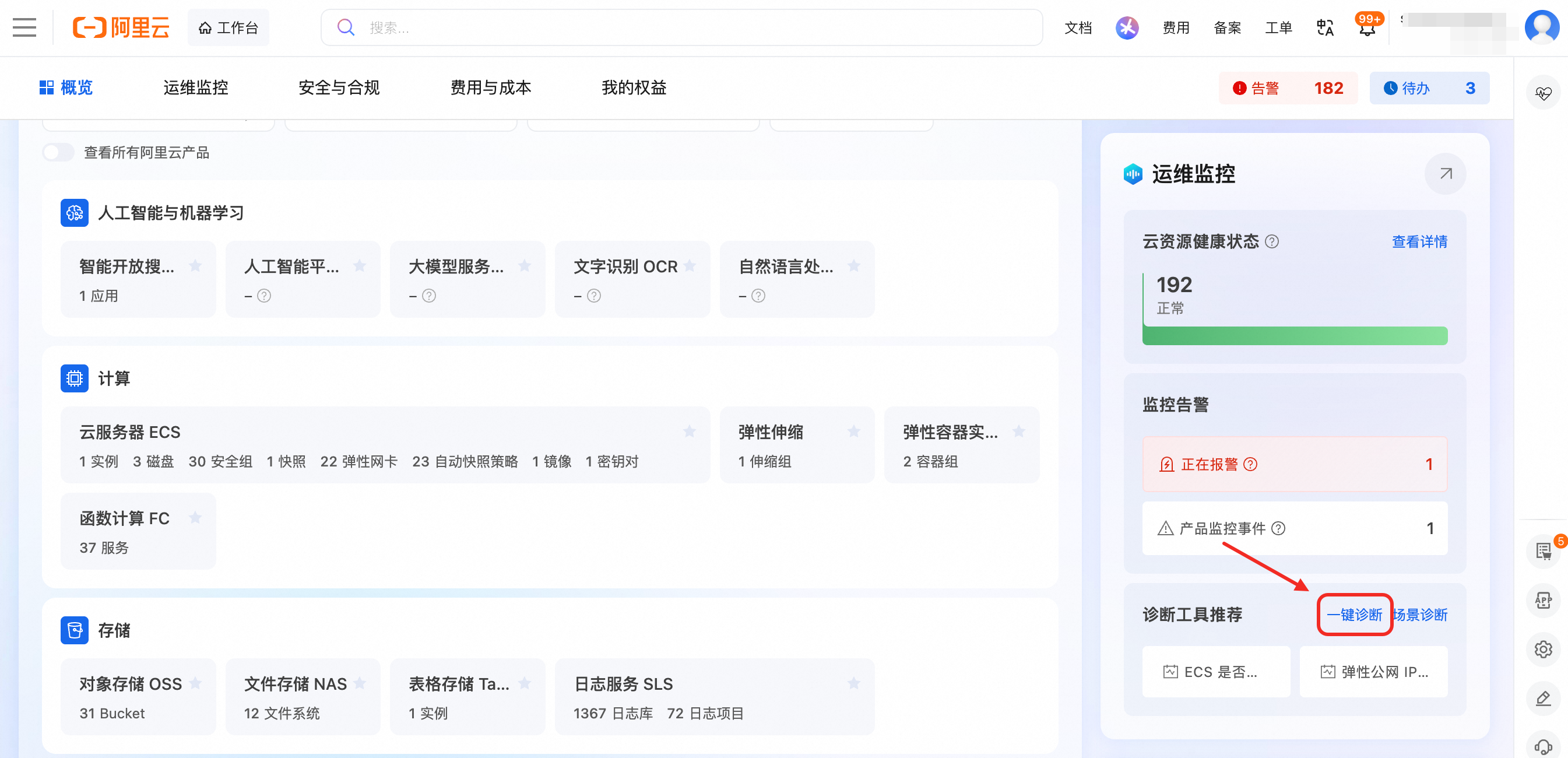Viewport: 1568px width, 758px height.
Task: Open the user avatar profile icon
Action: [x=1541, y=26]
